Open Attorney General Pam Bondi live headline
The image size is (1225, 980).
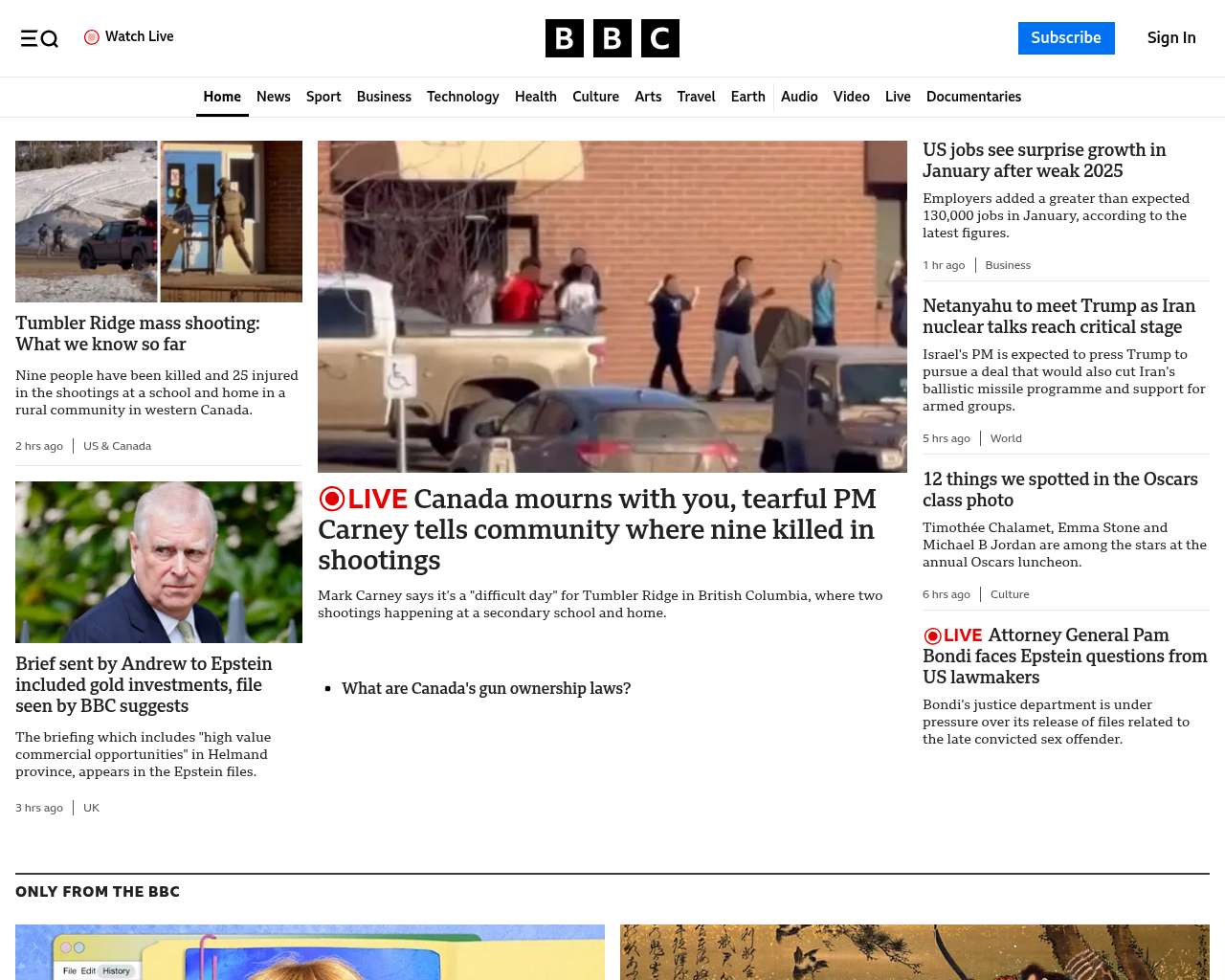click(1065, 657)
